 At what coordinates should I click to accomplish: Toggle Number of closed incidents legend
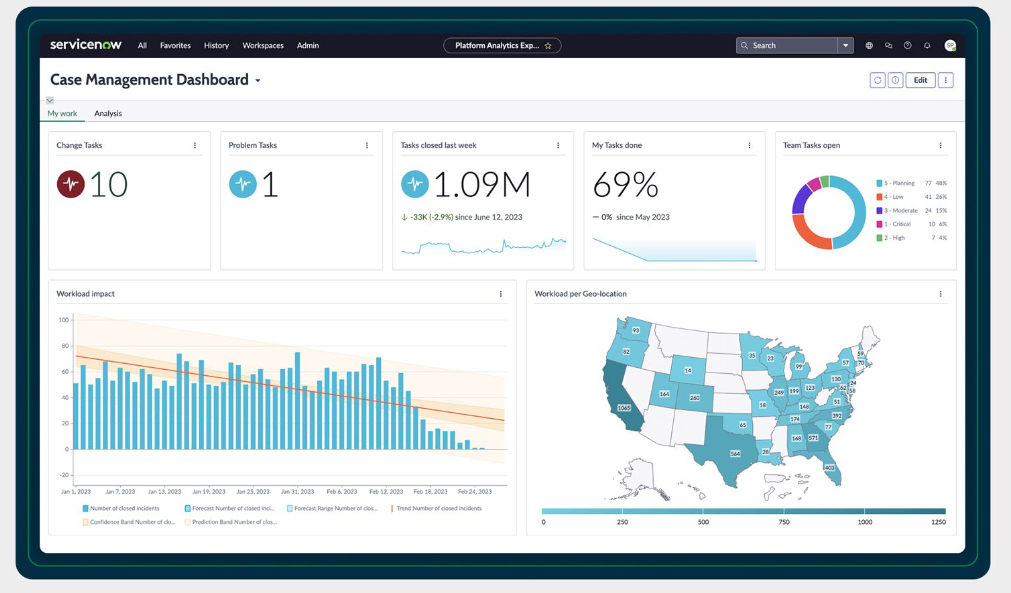tap(86, 508)
